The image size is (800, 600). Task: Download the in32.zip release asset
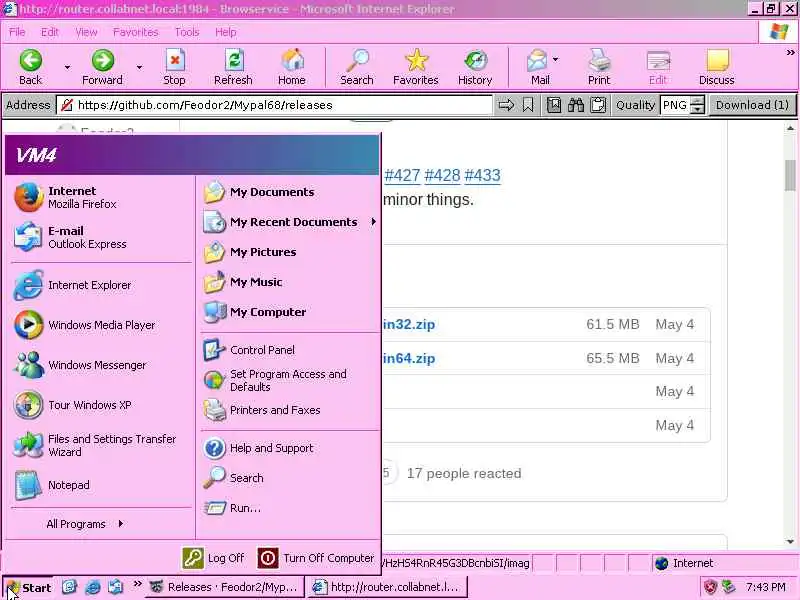pyautogui.click(x=409, y=324)
